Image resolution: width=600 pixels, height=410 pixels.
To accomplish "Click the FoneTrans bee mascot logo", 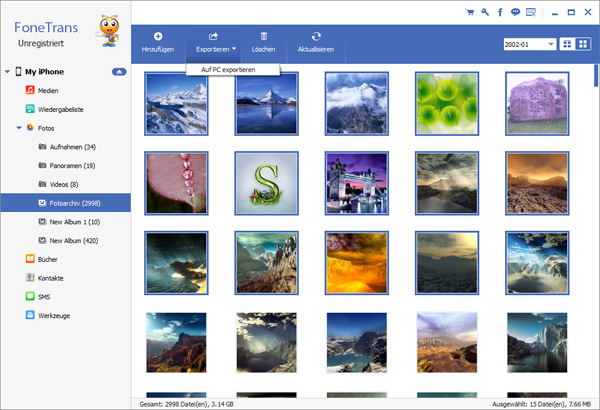I will click(108, 31).
